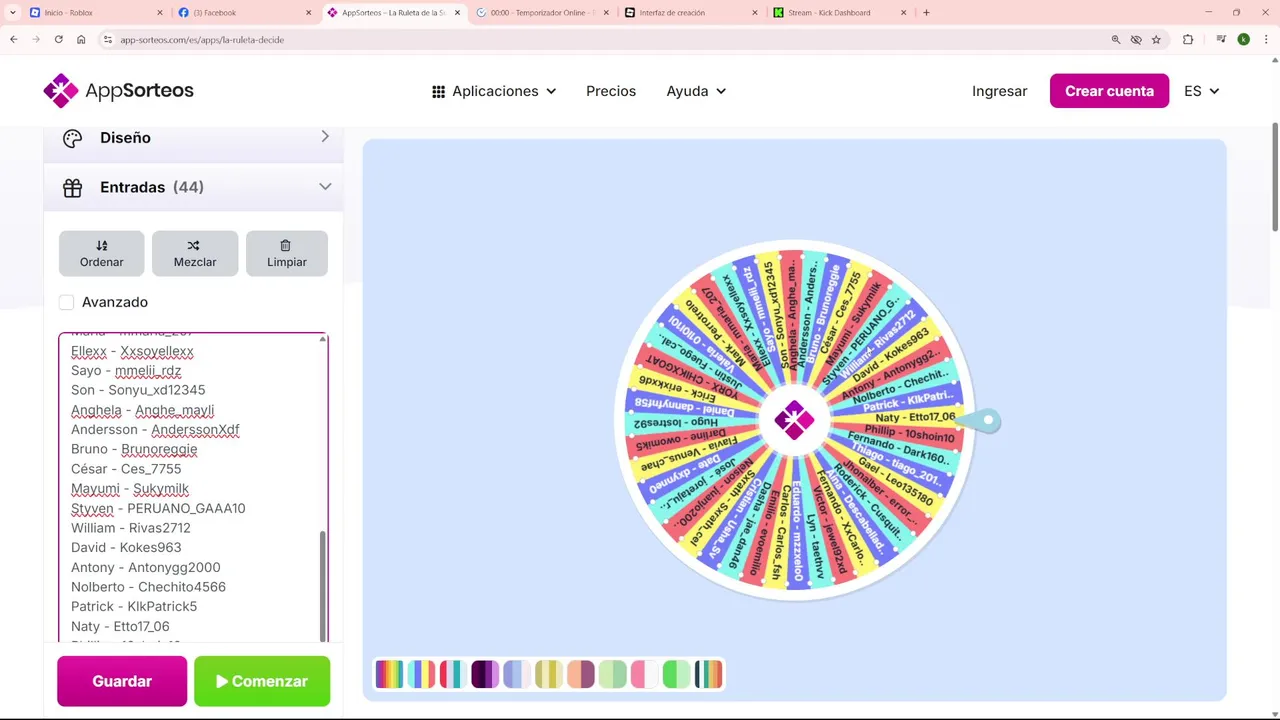Click the entry line 'Naty - Etto17_06'
The width and height of the screenshot is (1280, 720).
click(x=120, y=626)
